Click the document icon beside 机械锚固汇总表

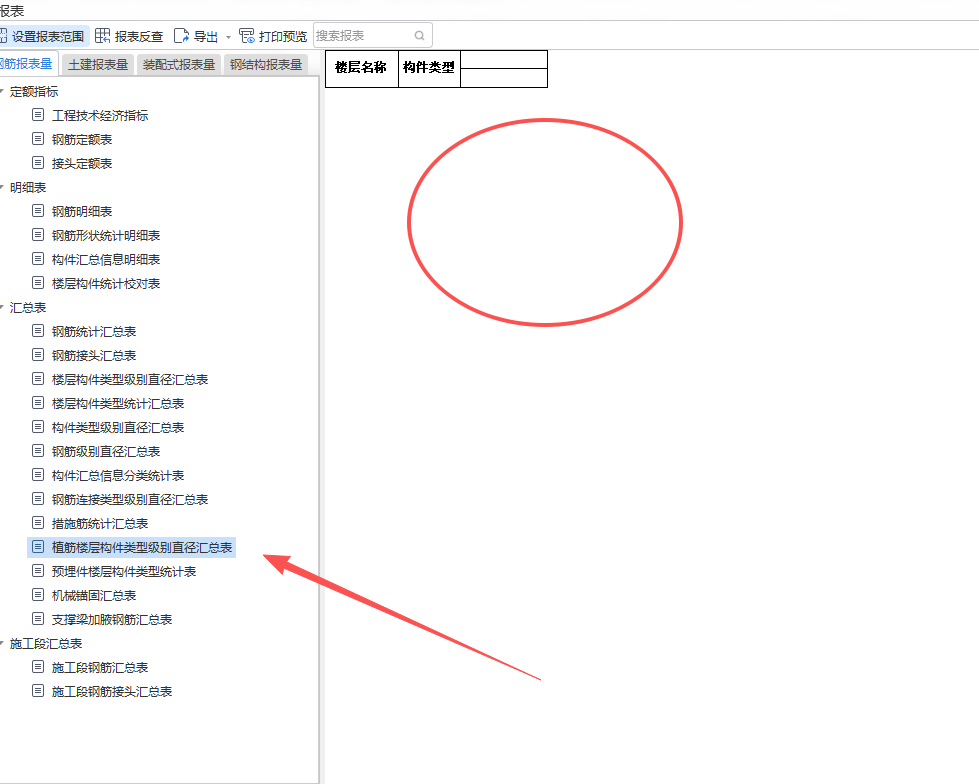(38, 595)
